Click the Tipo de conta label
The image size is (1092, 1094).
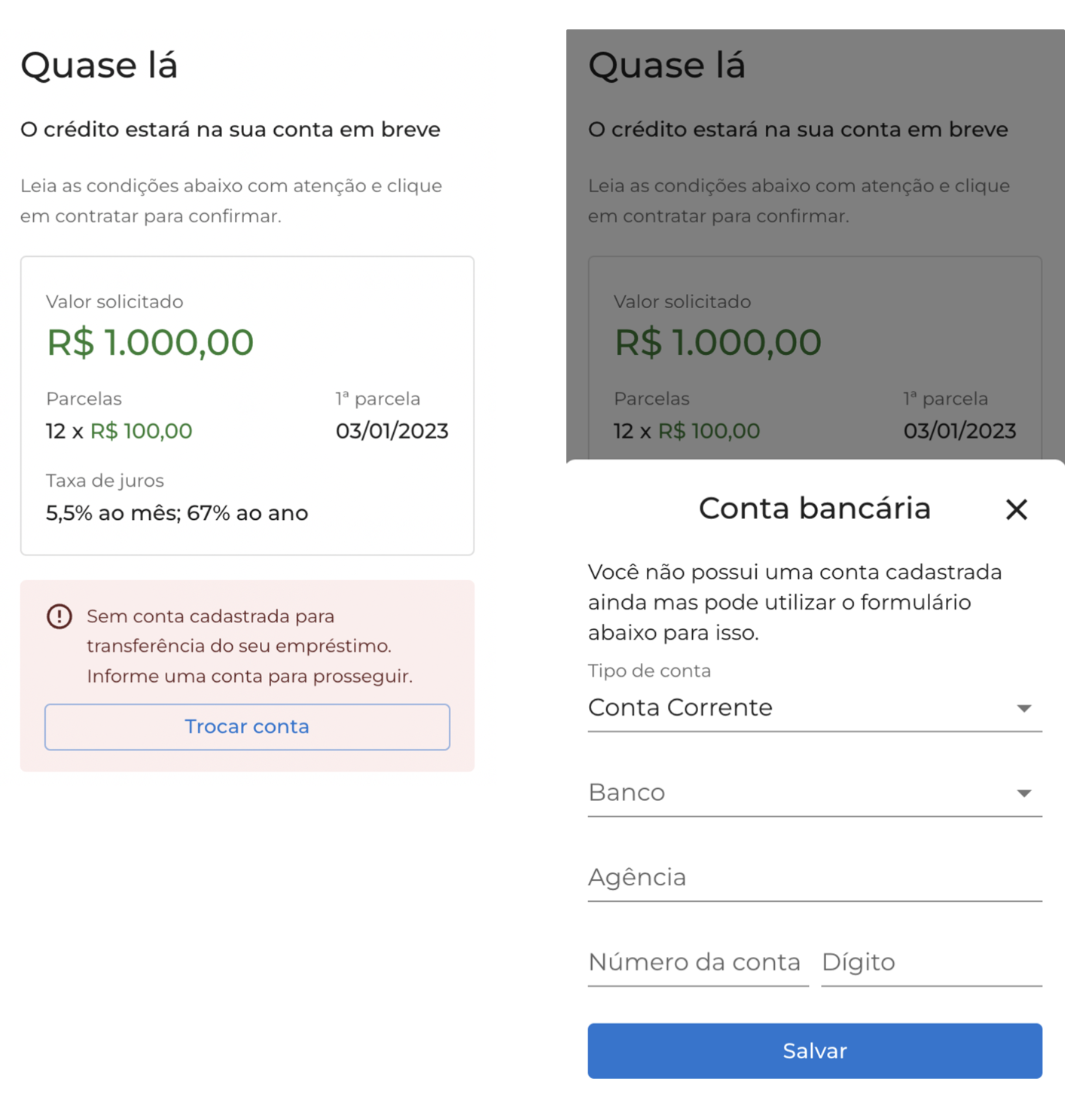(x=649, y=671)
